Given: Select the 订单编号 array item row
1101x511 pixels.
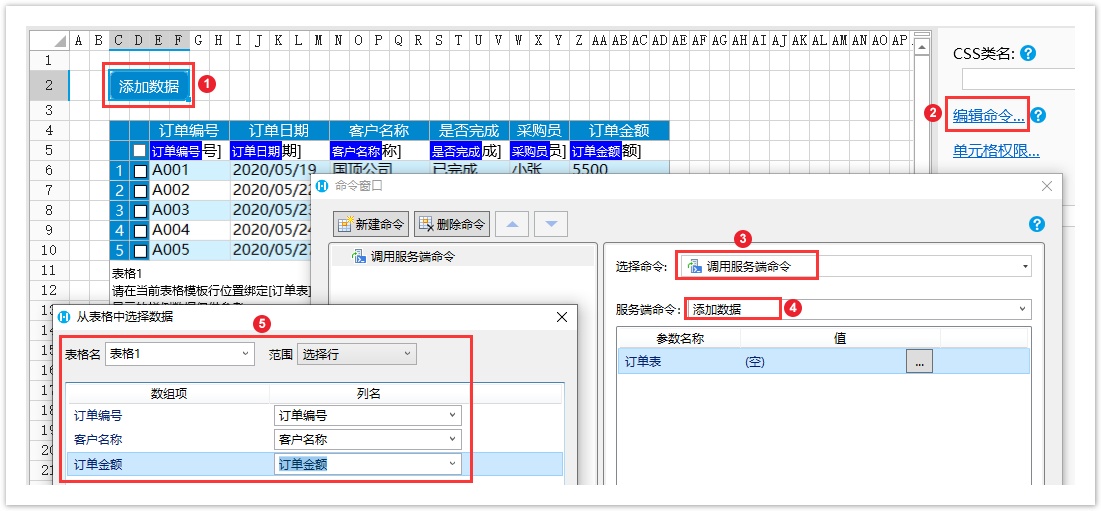Looking at the screenshot, I should coord(315,416).
